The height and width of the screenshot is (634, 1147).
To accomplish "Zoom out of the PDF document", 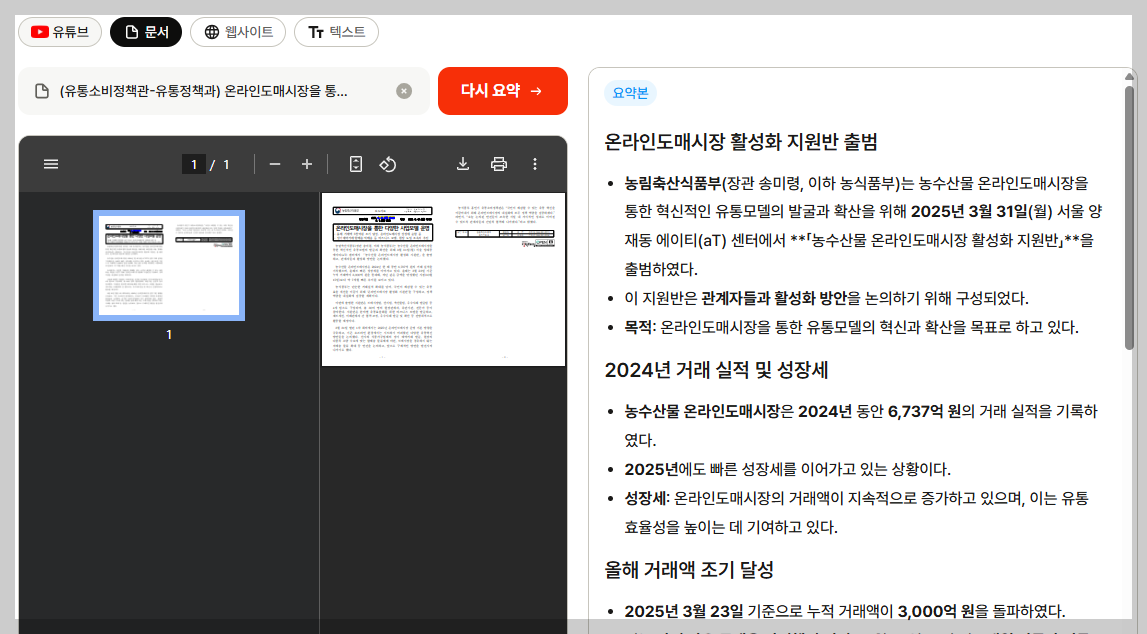I will click(x=275, y=163).
